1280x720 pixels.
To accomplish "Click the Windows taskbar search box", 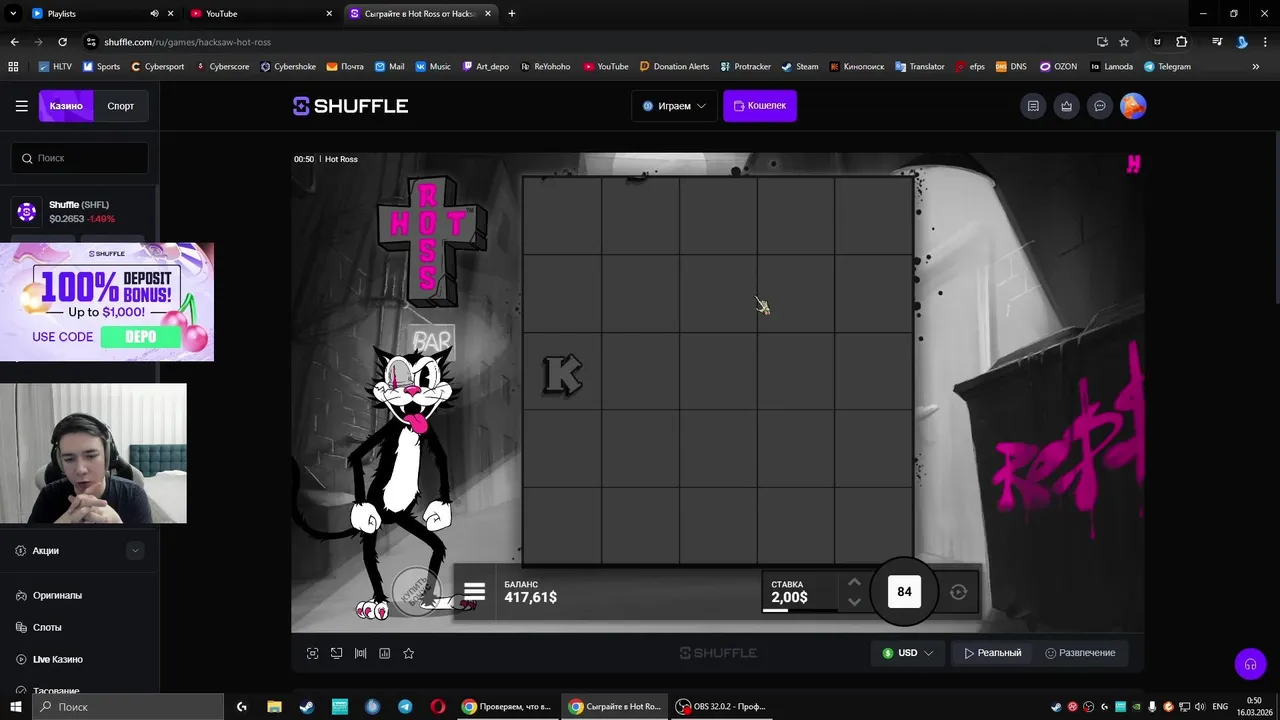I will click(128, 707).
